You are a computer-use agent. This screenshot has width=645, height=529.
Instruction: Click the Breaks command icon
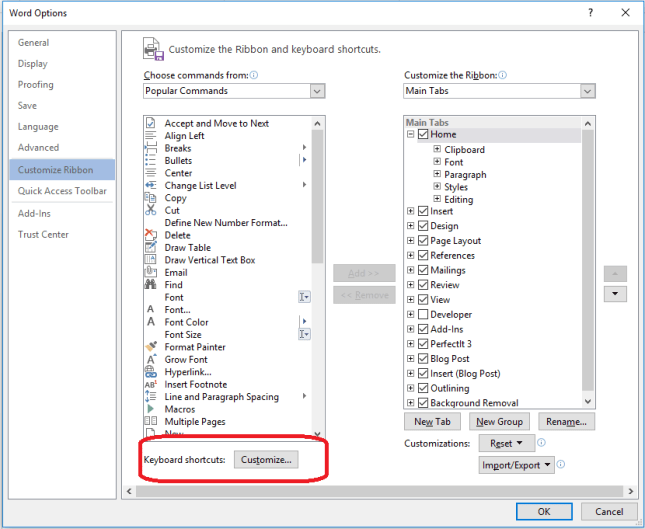[151, 148]
